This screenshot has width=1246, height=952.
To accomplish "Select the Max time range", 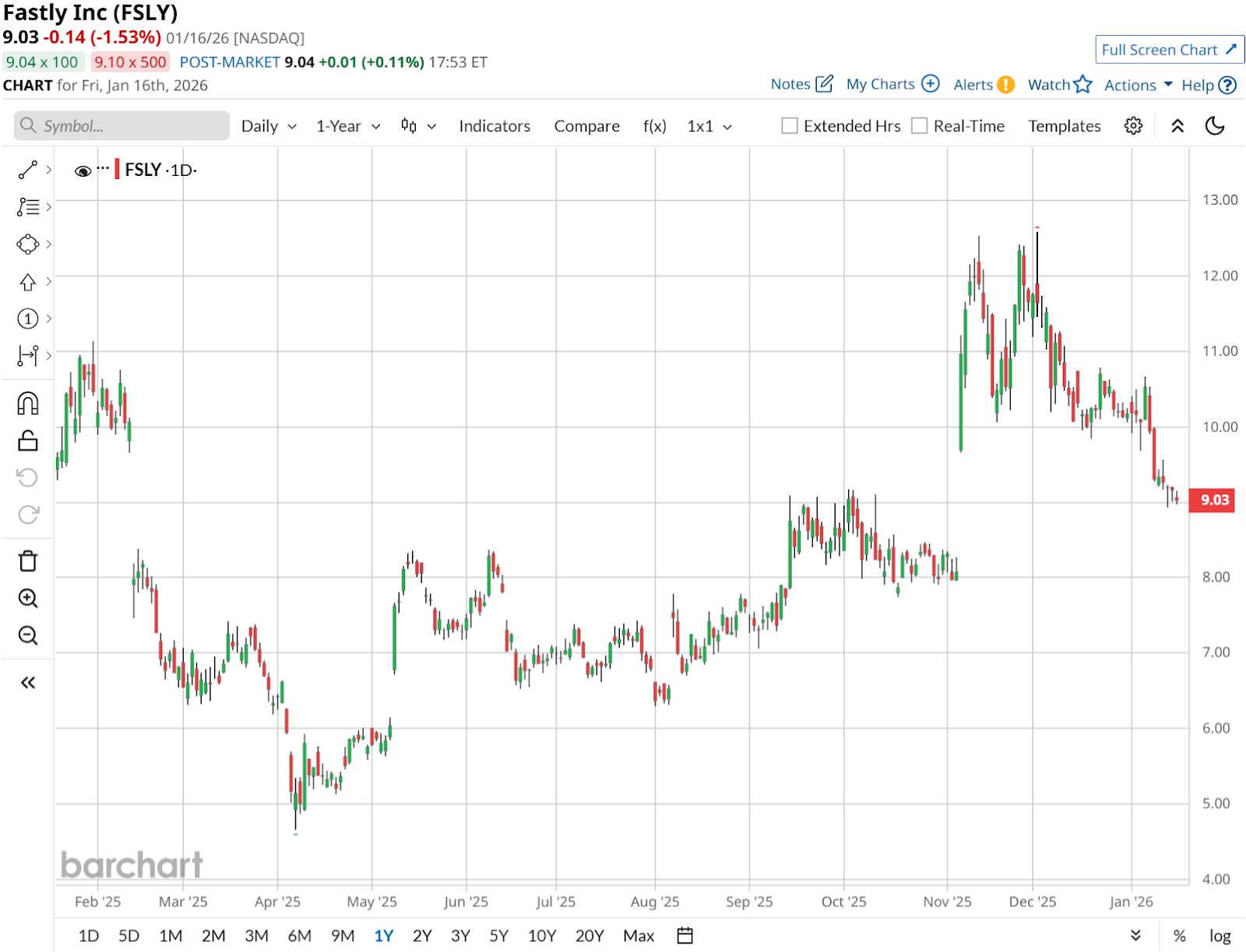I will point(639,936).
